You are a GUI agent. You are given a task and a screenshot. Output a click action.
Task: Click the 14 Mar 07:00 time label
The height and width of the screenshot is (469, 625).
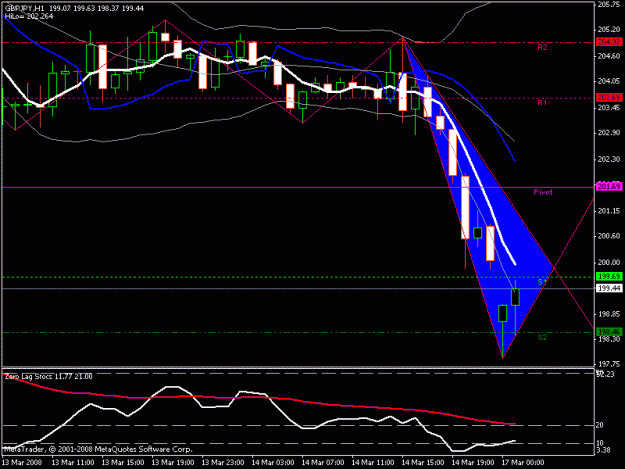tap(323, 463)
